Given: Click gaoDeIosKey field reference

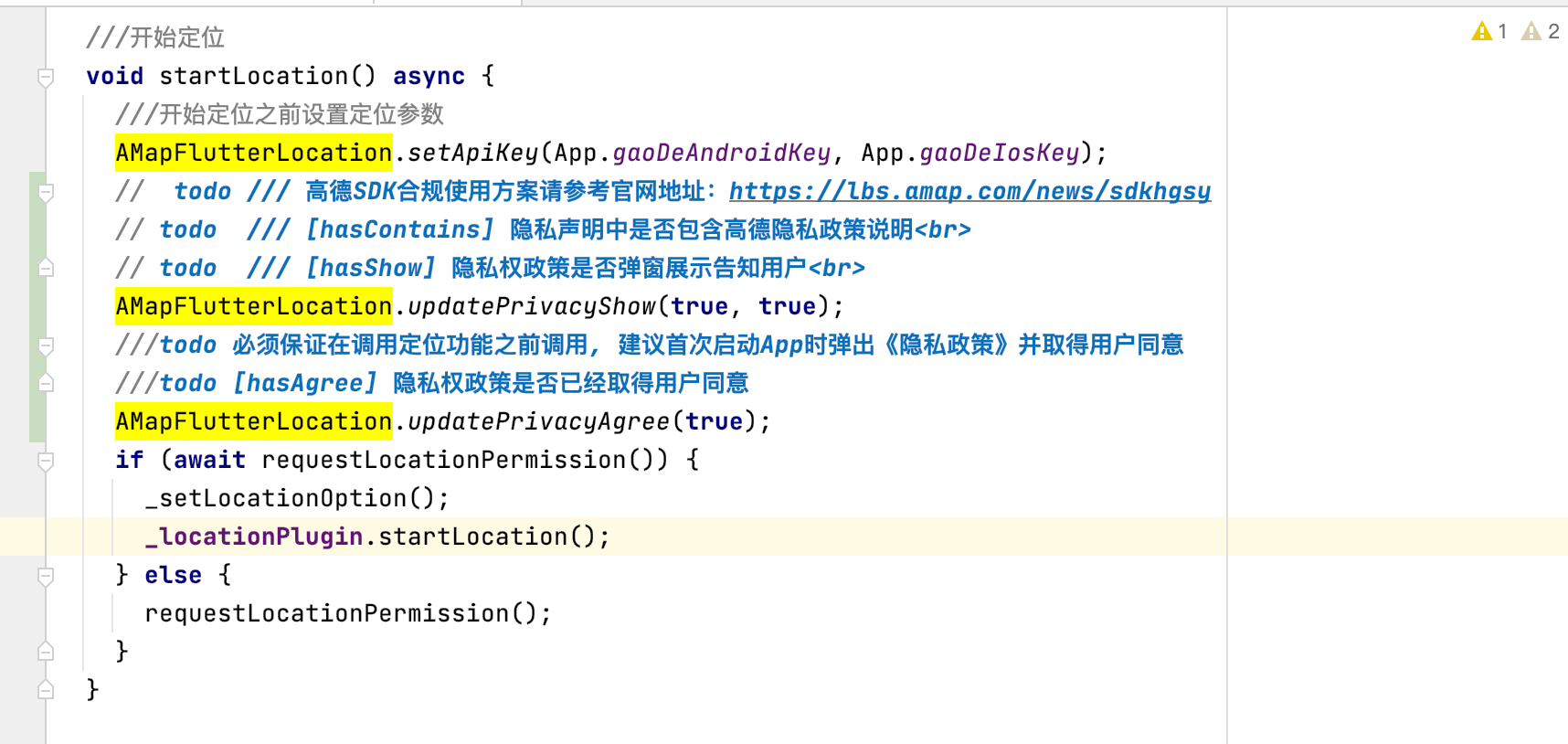Looking at the screenshot, I should point(1000,153).
